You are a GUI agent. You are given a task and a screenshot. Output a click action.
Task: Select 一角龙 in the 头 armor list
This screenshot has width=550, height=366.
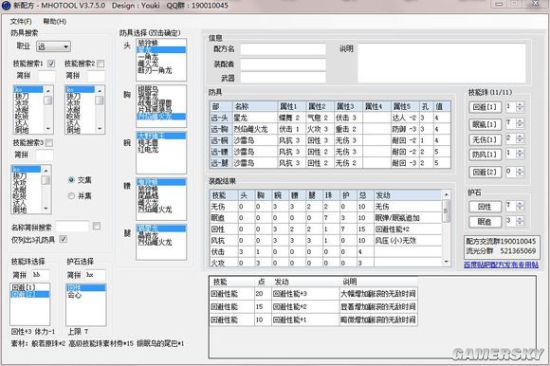pyautogui.click(x=148, y=56)
